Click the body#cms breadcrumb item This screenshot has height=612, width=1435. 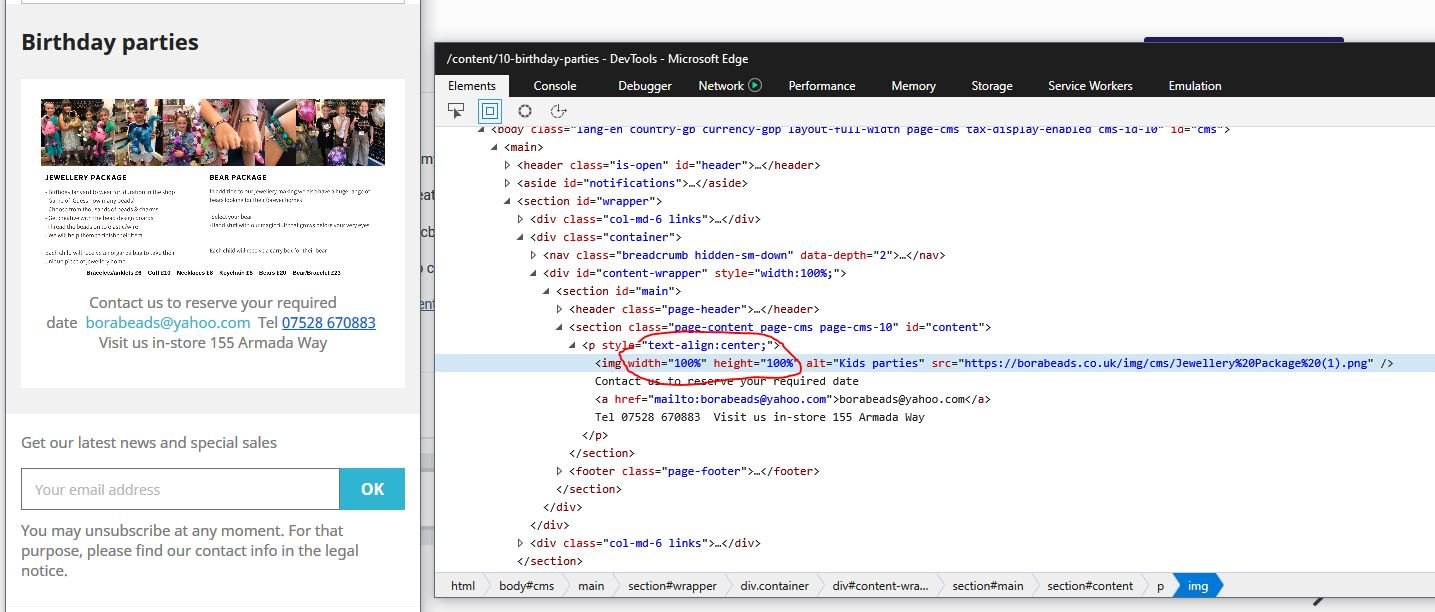pyautogui.click(x=526, y=586)
